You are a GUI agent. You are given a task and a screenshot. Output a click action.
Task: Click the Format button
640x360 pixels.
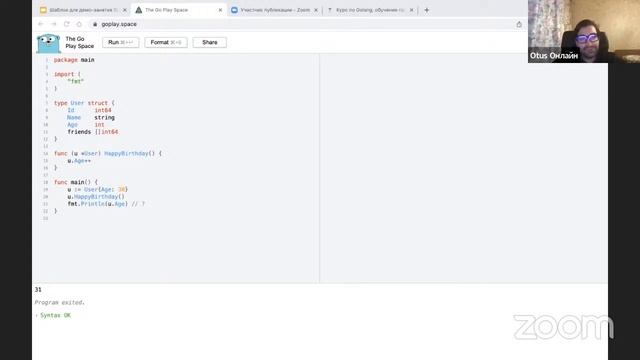tap(166, 42)
